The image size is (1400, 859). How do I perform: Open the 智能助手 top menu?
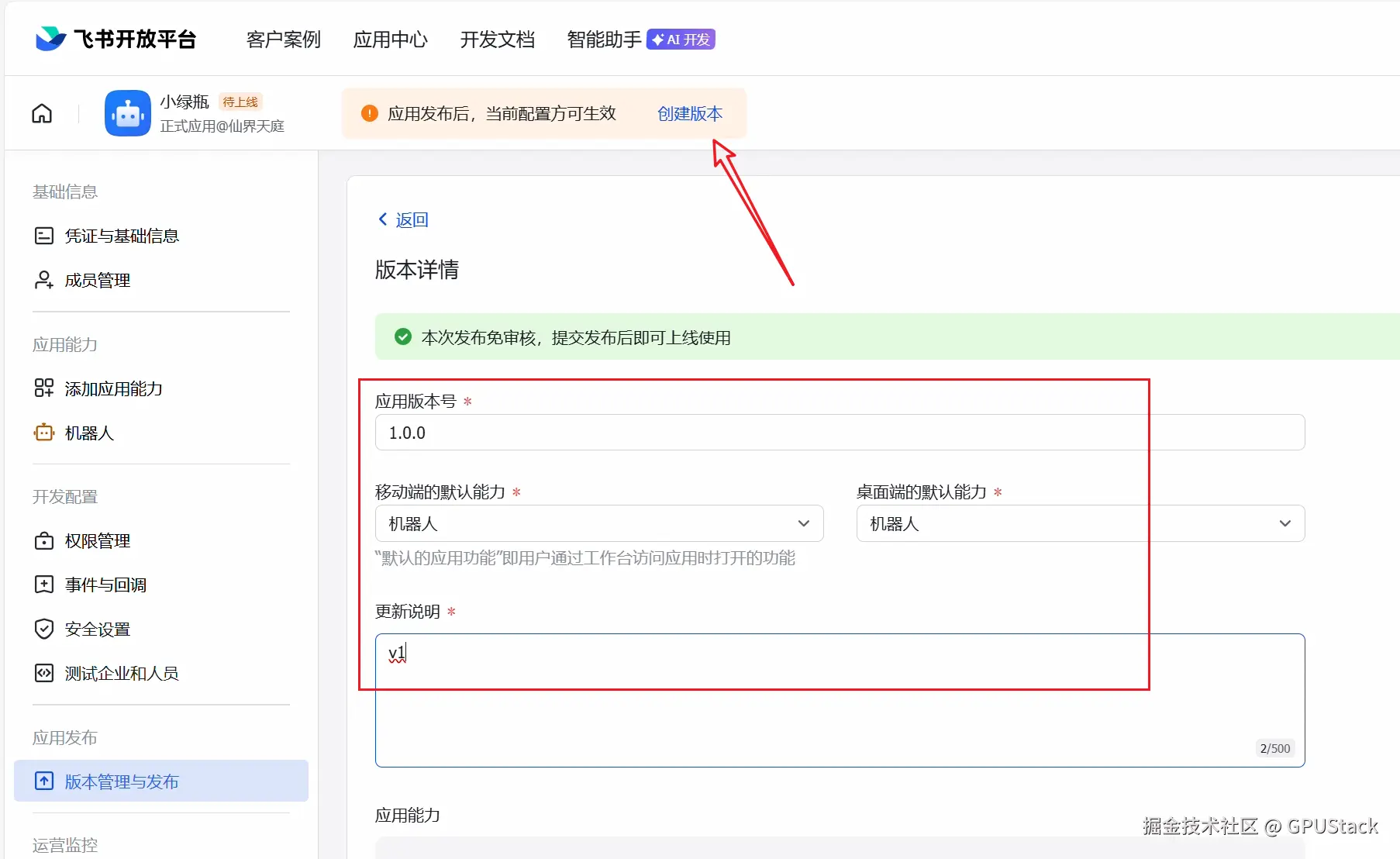(x=604, y=40)
